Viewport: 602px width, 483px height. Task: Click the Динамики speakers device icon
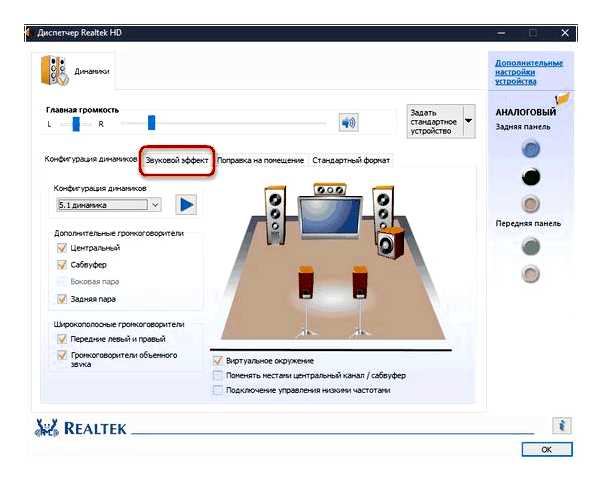coord(55,70)
